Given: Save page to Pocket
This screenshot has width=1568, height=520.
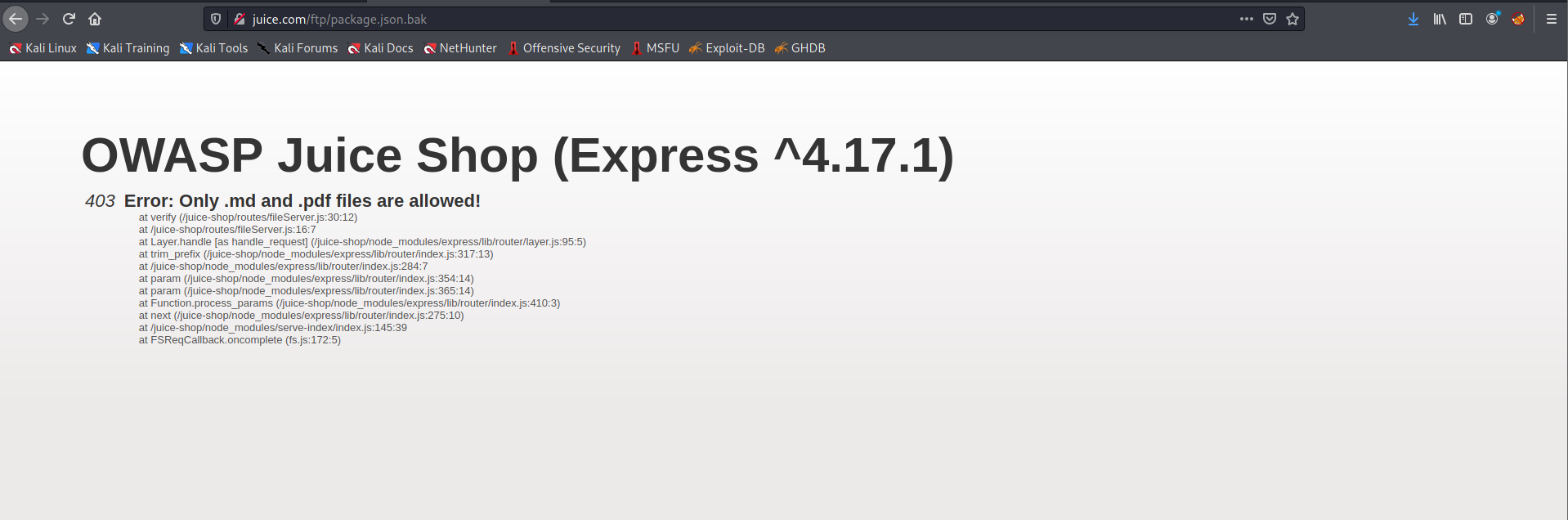Looking at the screenshot, I should tap(1270, 19).
